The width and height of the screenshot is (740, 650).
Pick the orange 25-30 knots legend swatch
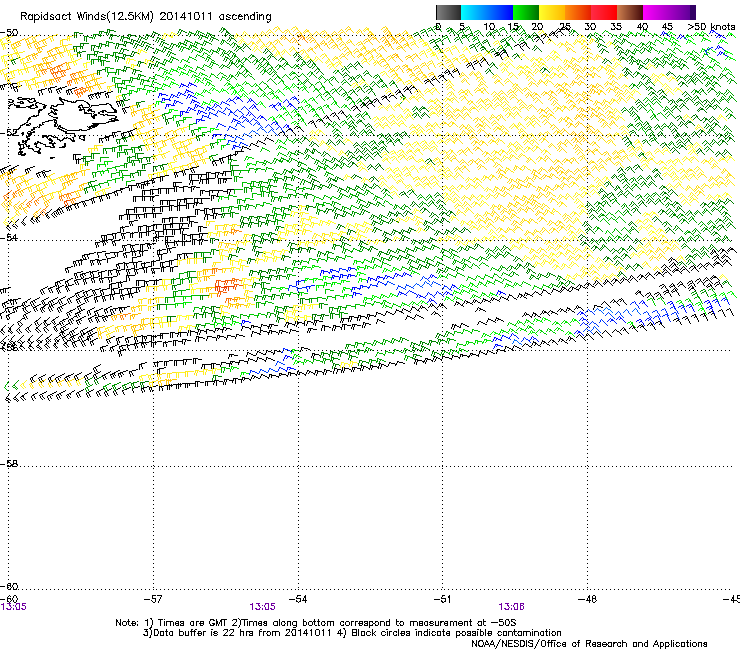(x=578, y=12)
